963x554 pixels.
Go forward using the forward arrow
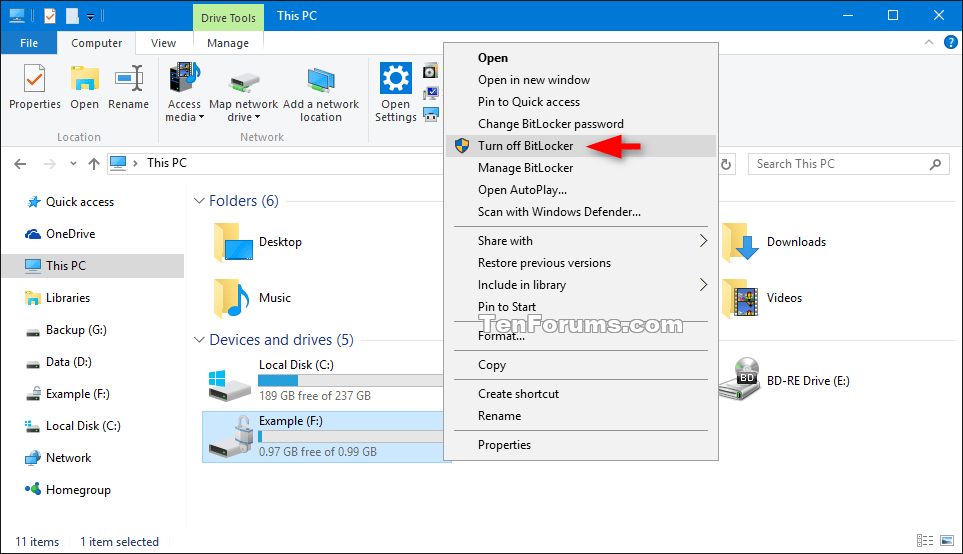coord(50,164)
